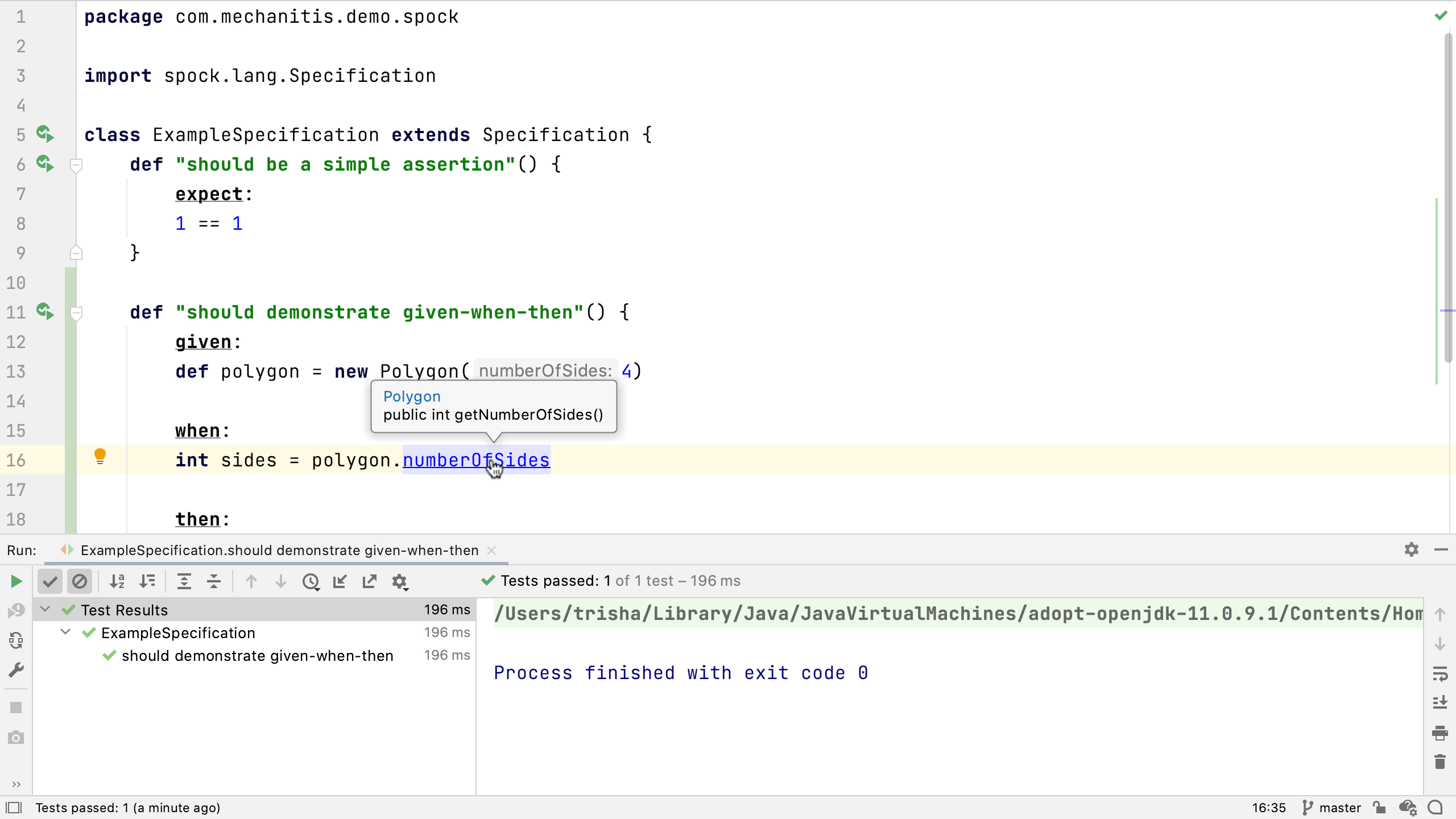Select 'should demonstrate given-when-then' test result
Screen dimensions: 1456x819
coord(257,656)
